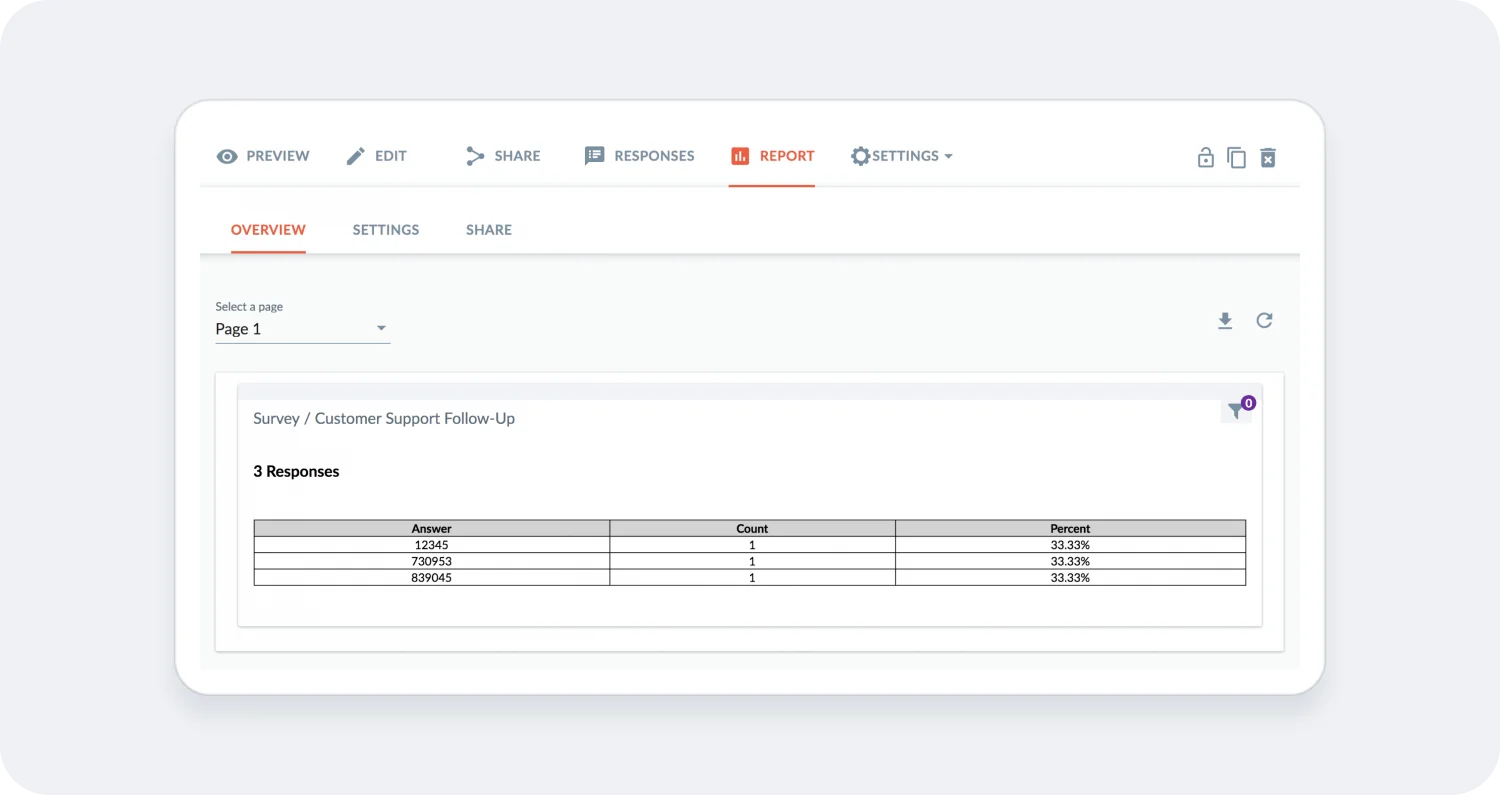Click the count cell in the 730953 row
The height and width of the screenshot is (795, 1500).
[752, 561]
